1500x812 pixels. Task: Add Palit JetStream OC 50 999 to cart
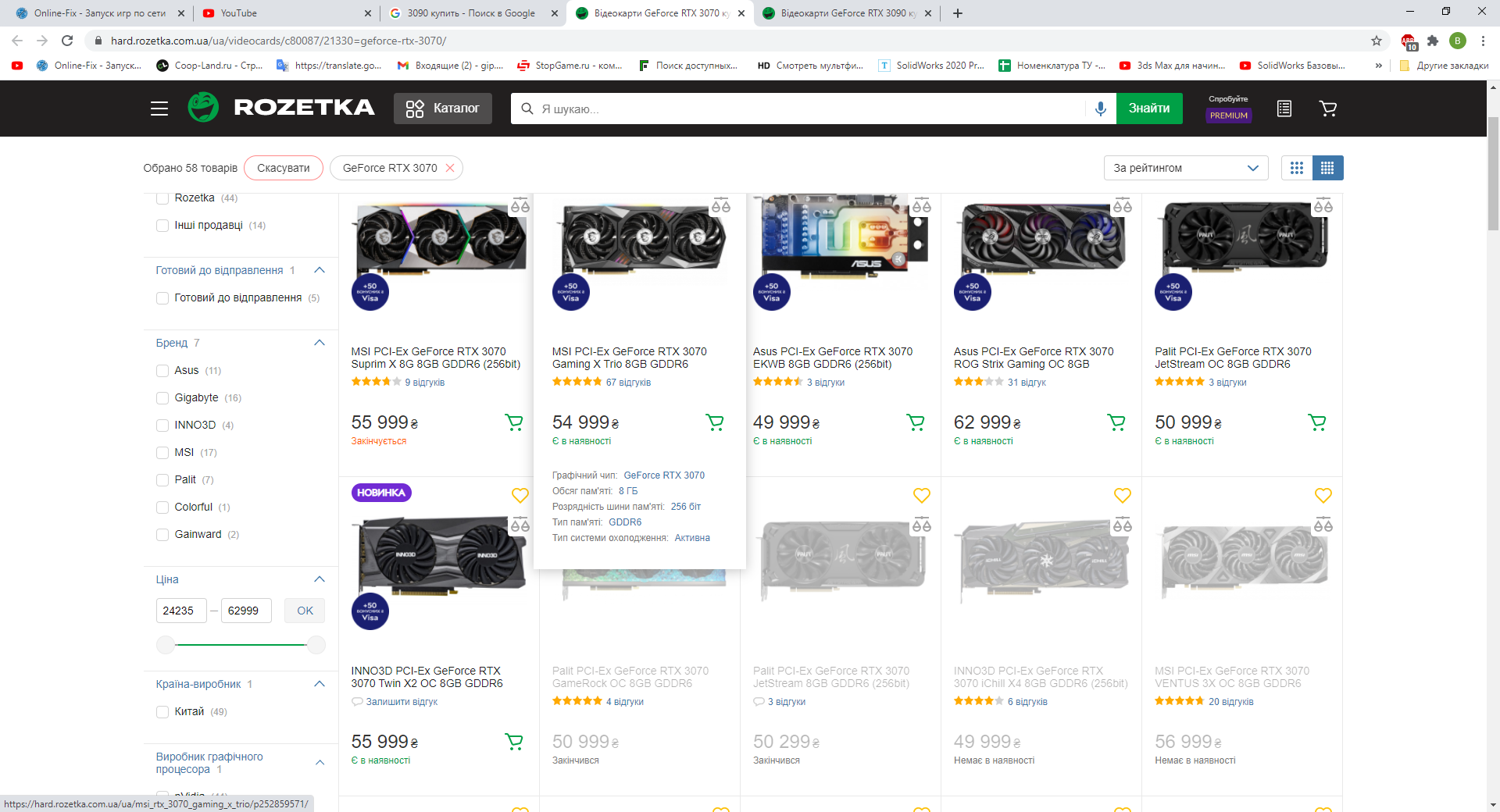(1317, 422)
